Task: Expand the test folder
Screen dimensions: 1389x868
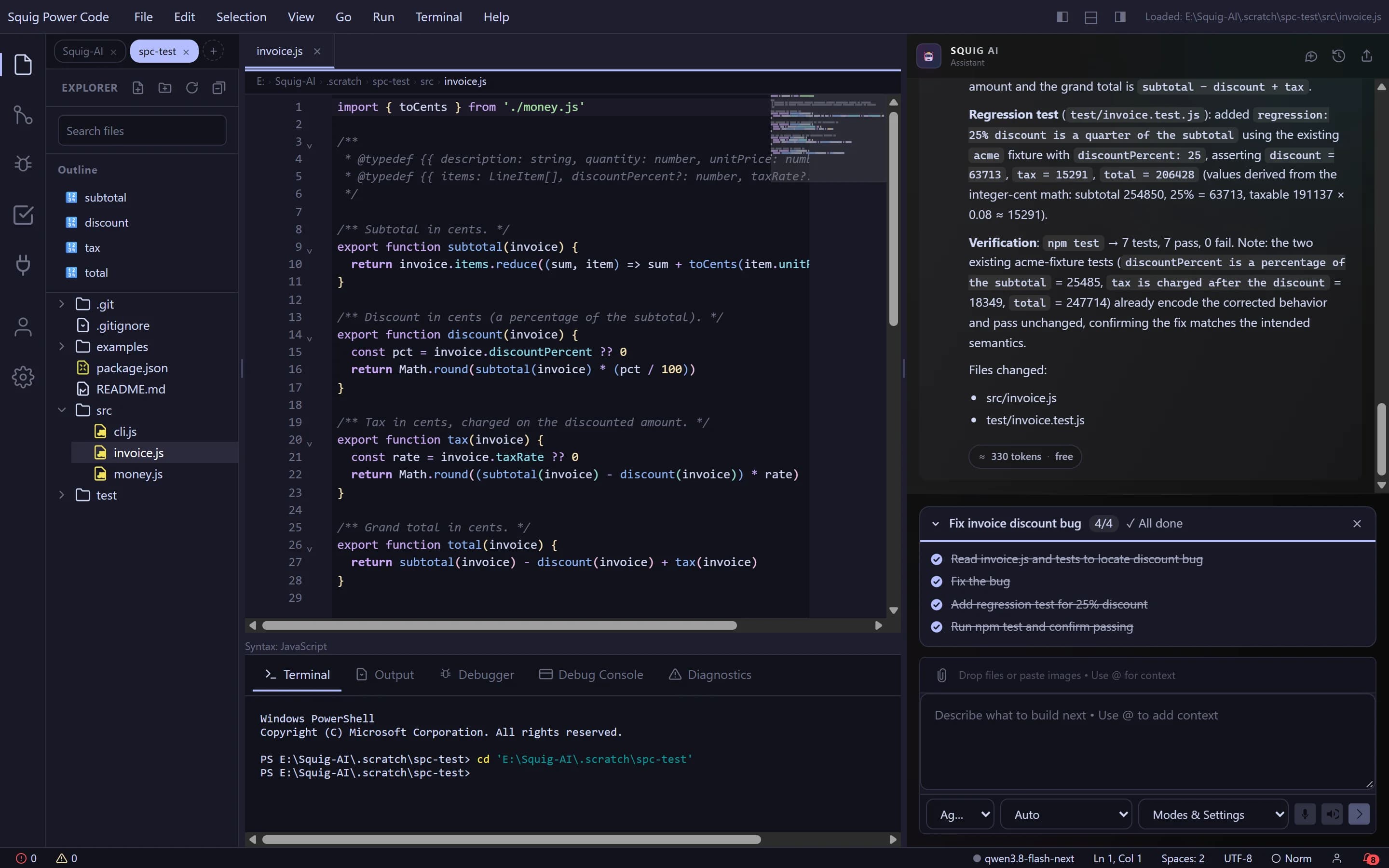Action: 61,495
